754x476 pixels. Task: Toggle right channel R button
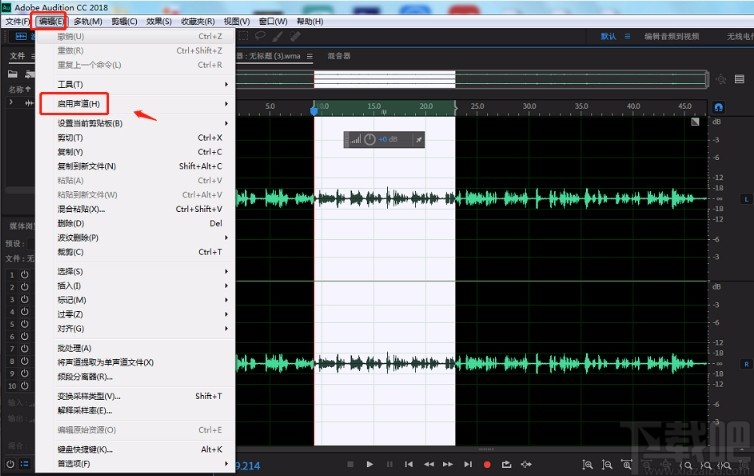(746, 364)
